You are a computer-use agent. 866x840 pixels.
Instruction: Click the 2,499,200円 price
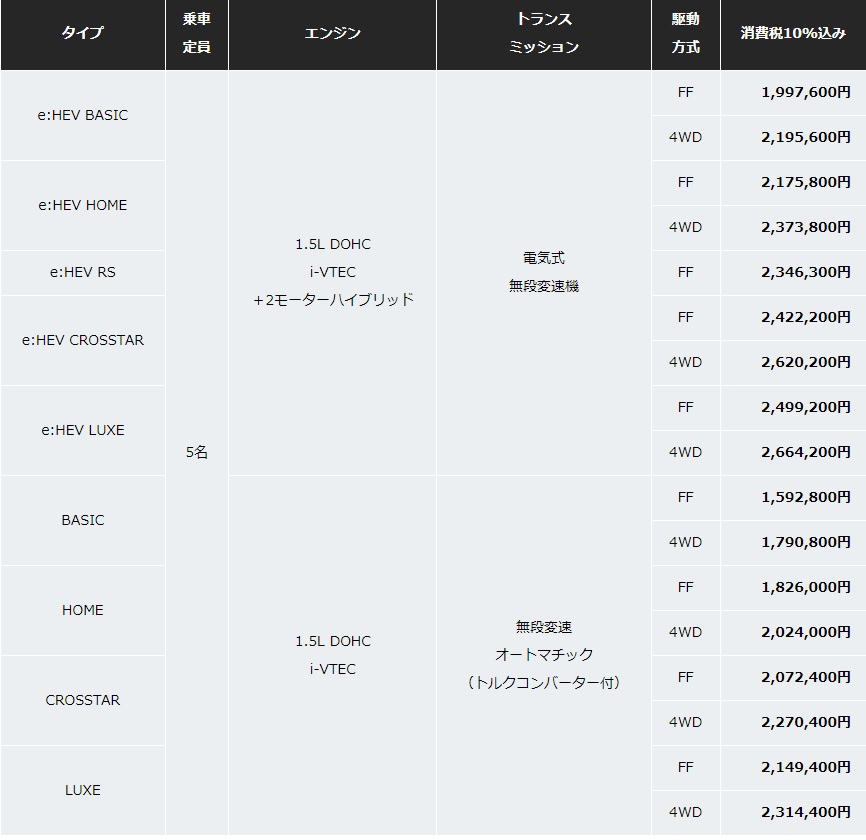pyautogui.click(x=806, y=407)
